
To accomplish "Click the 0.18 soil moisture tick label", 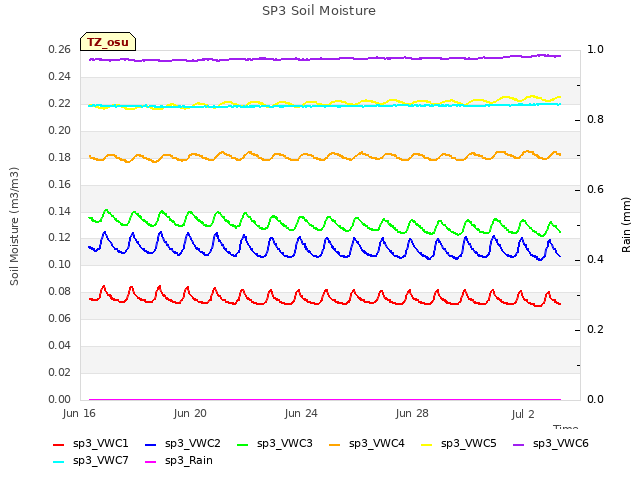I will click(59, 157).
